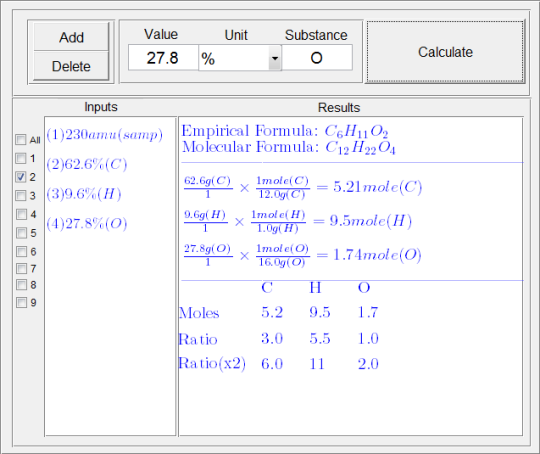
Task: Uncheck the checked checkbox 2
Action: (x=21, y=177)
